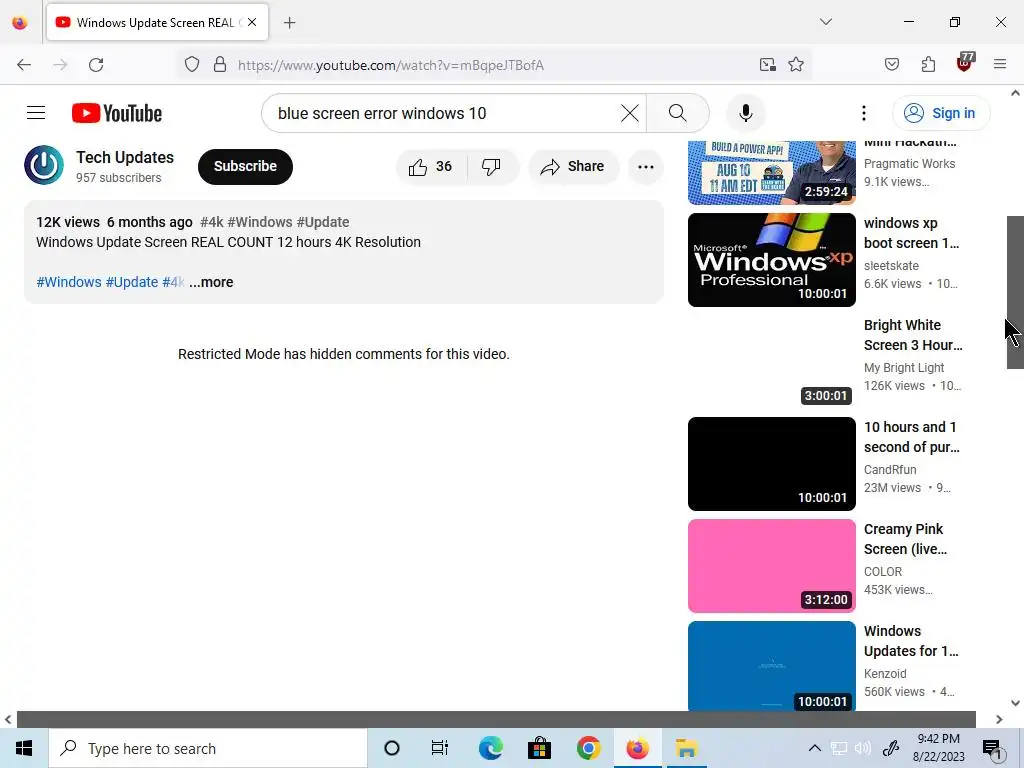Show hidden system tray icons

click(x=814, y=748)
